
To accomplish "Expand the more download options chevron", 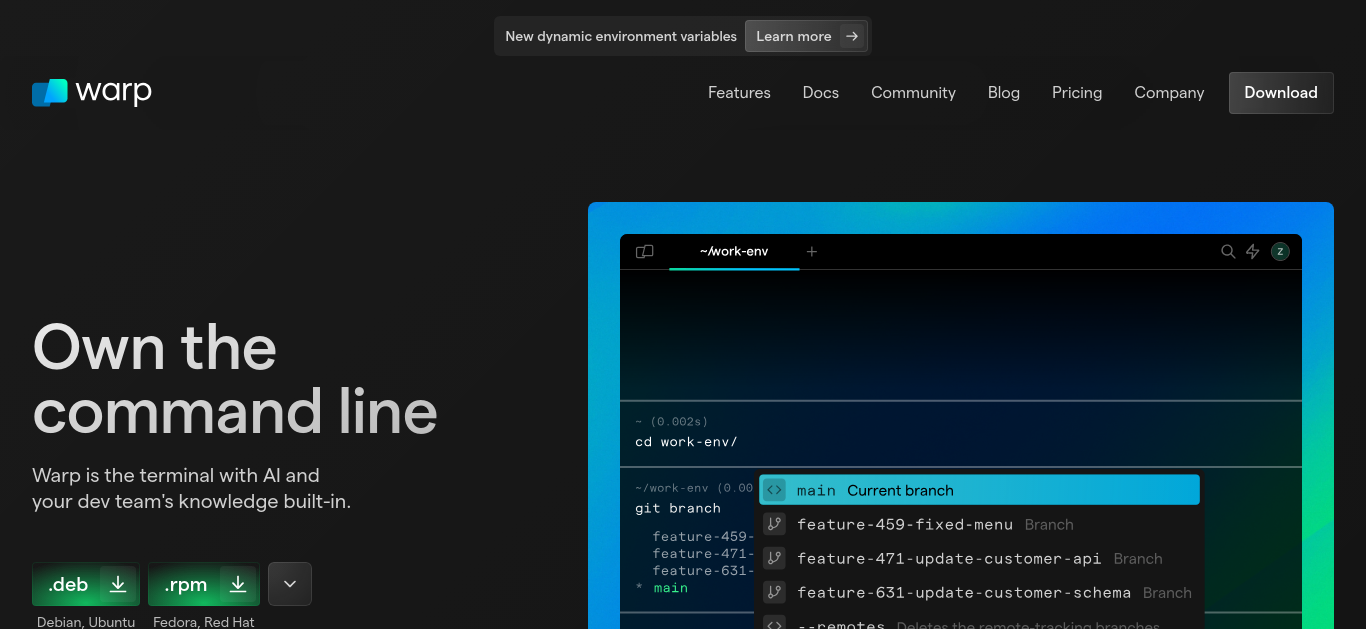I will coord(290,584).
